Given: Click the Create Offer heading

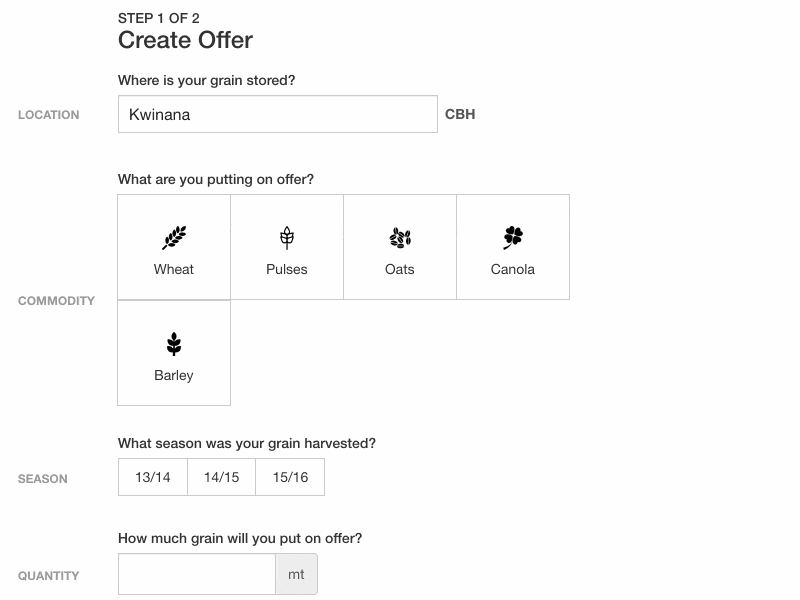Looking at the screenshot, I should (185, 40).
